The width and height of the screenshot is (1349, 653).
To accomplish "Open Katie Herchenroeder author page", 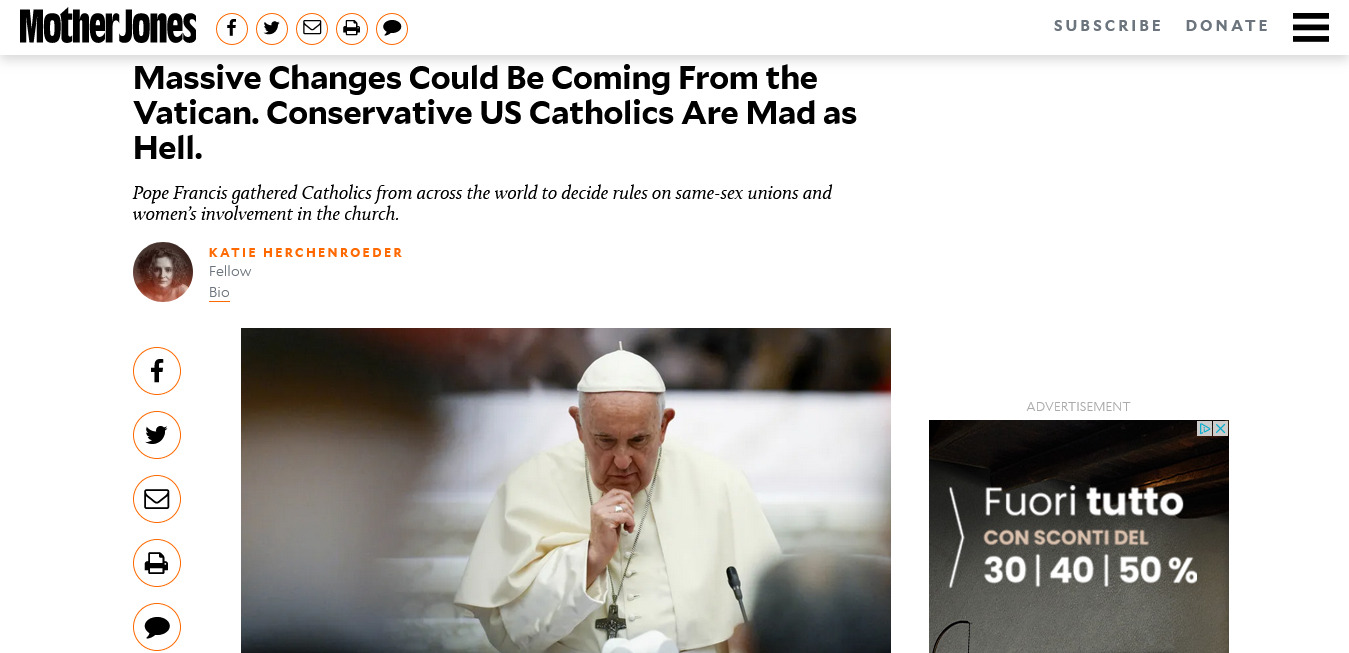I will coord(306,253).
